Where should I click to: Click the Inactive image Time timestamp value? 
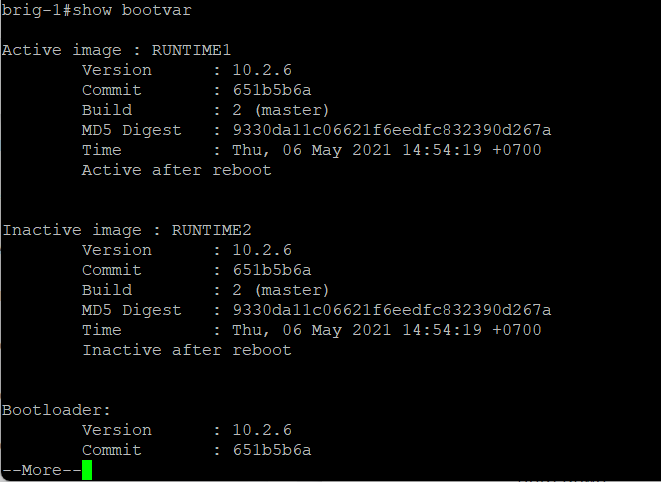click(x=387, y=331)
